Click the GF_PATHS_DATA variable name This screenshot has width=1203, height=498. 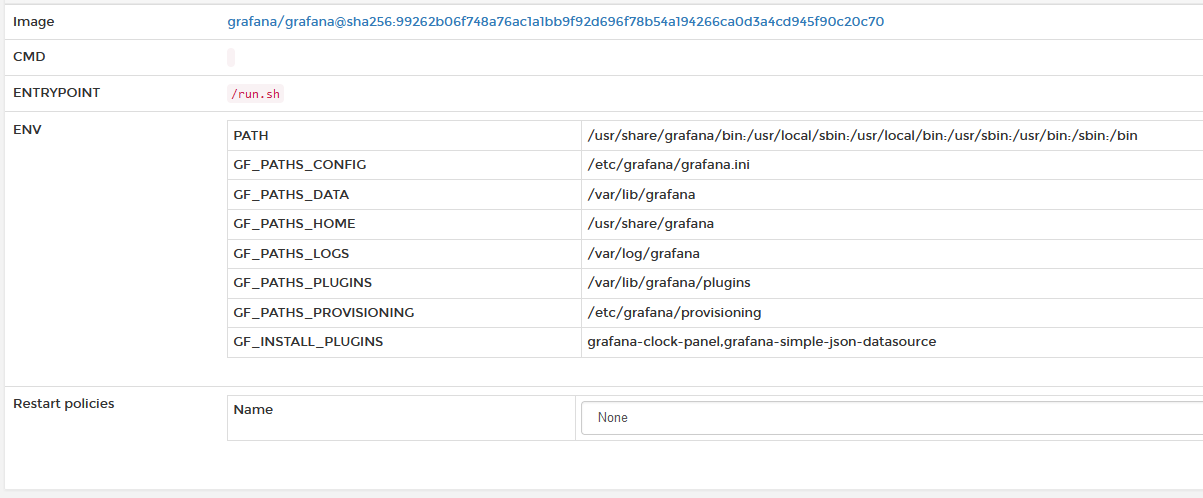pyautogui.click(x=291, y=195)
